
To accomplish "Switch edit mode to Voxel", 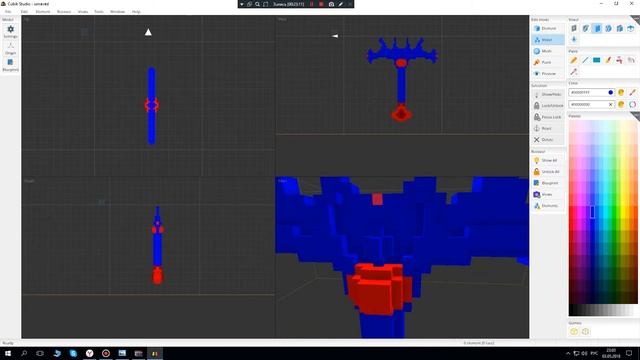I will click(548, 40).
